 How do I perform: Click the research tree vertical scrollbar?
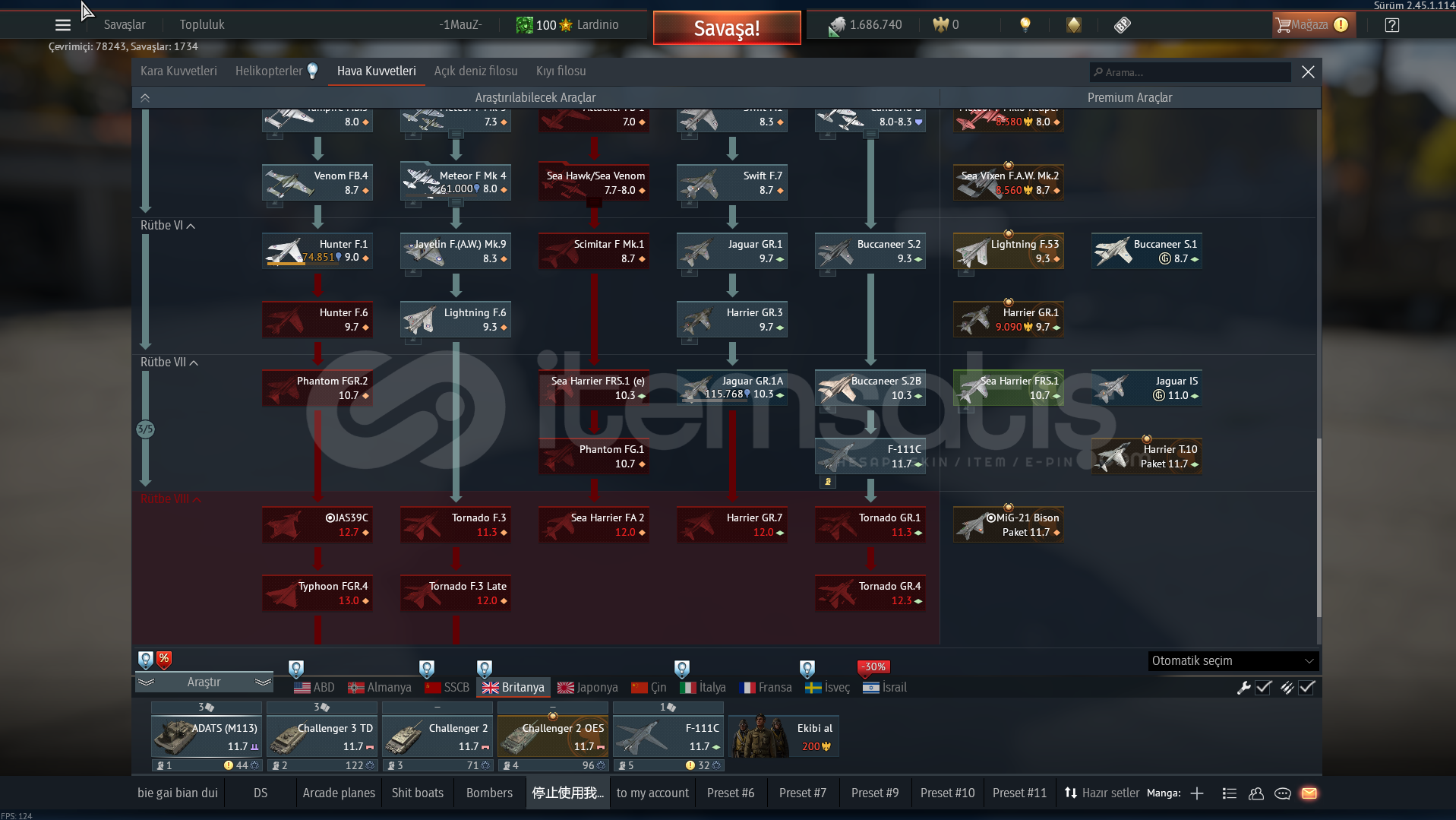1319,528
